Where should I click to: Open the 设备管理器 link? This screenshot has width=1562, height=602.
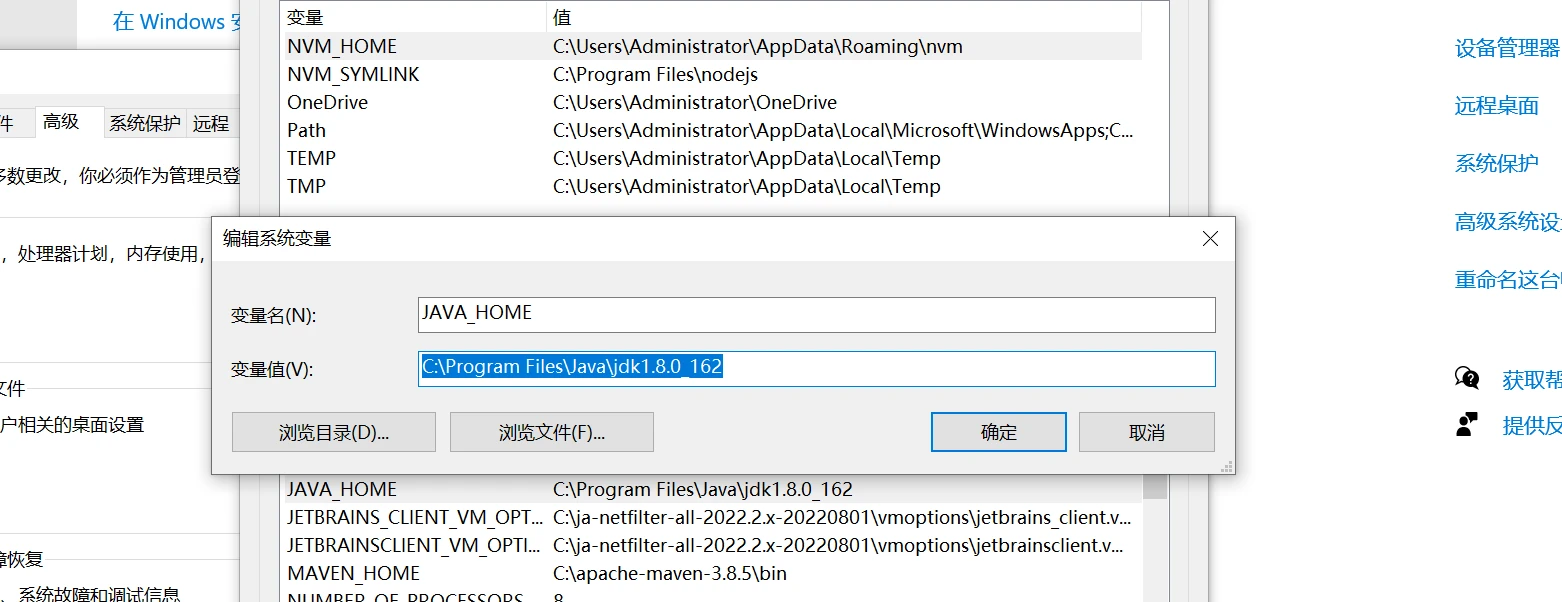point(1506,48)
